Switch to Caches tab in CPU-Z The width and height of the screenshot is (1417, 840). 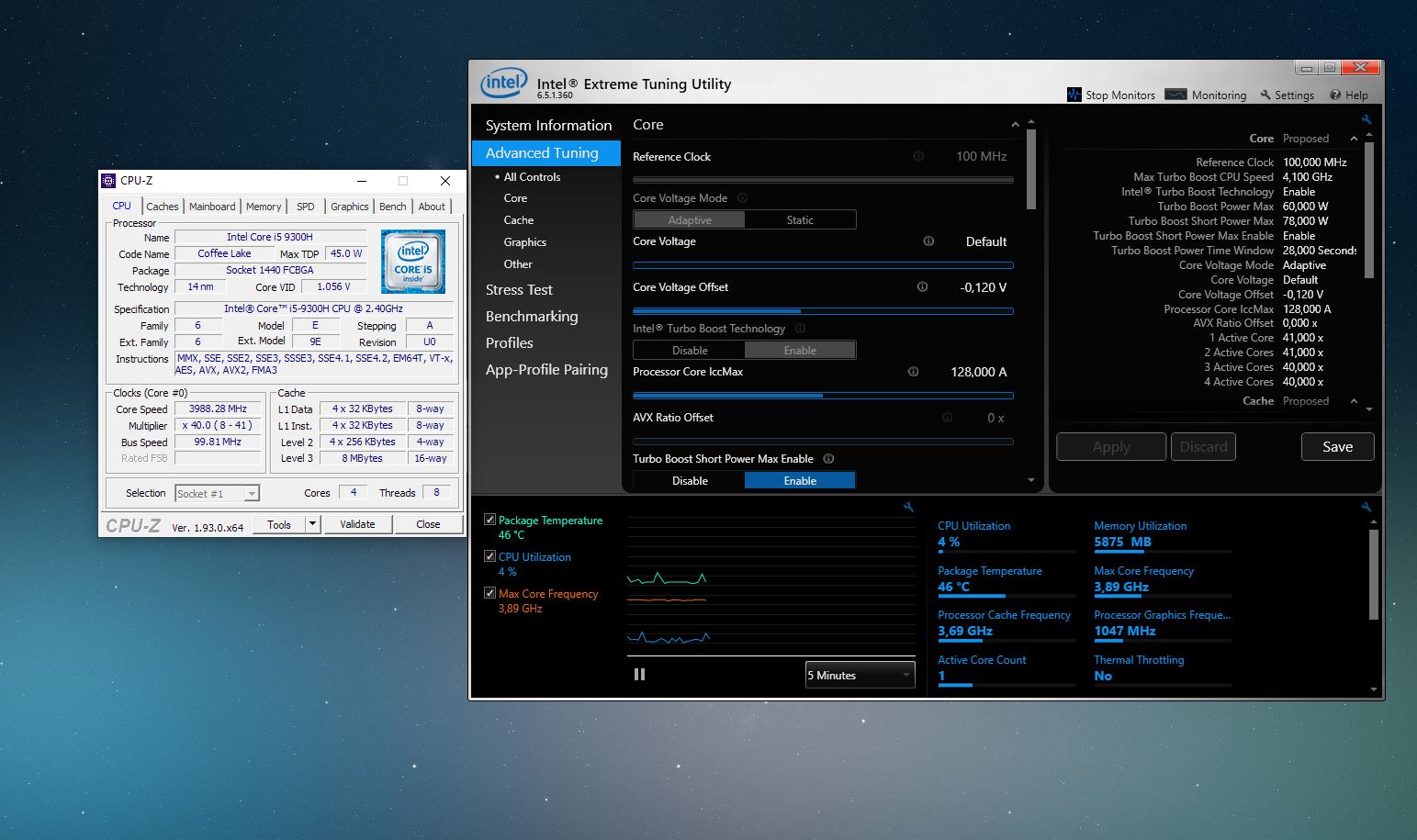tap(163, 207)
